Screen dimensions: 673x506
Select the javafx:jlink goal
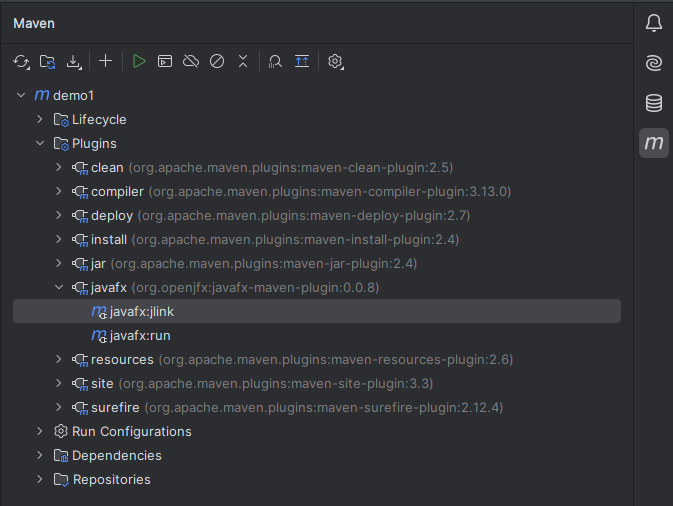317,311
